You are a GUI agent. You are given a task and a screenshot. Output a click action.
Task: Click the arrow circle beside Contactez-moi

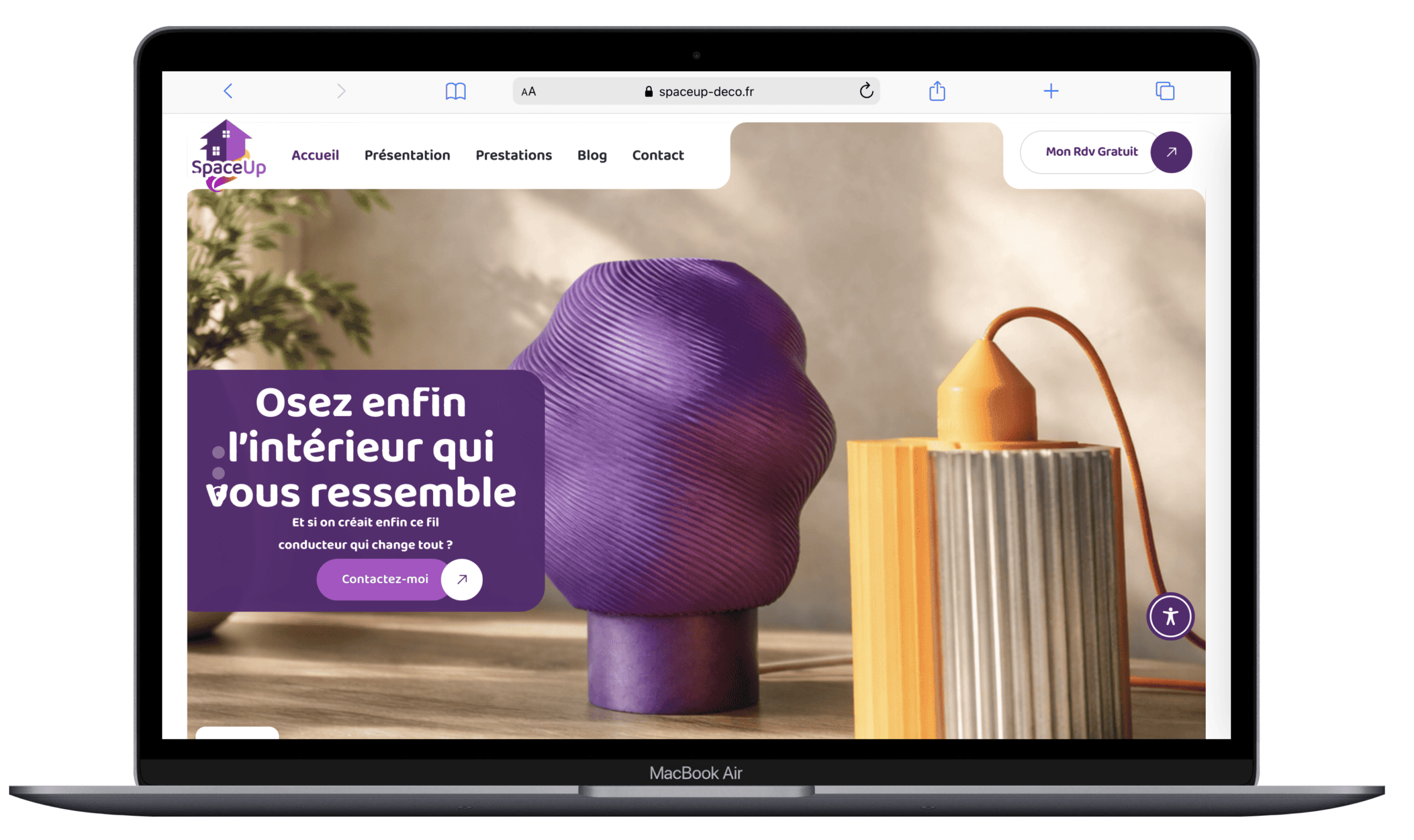point(461,579)
